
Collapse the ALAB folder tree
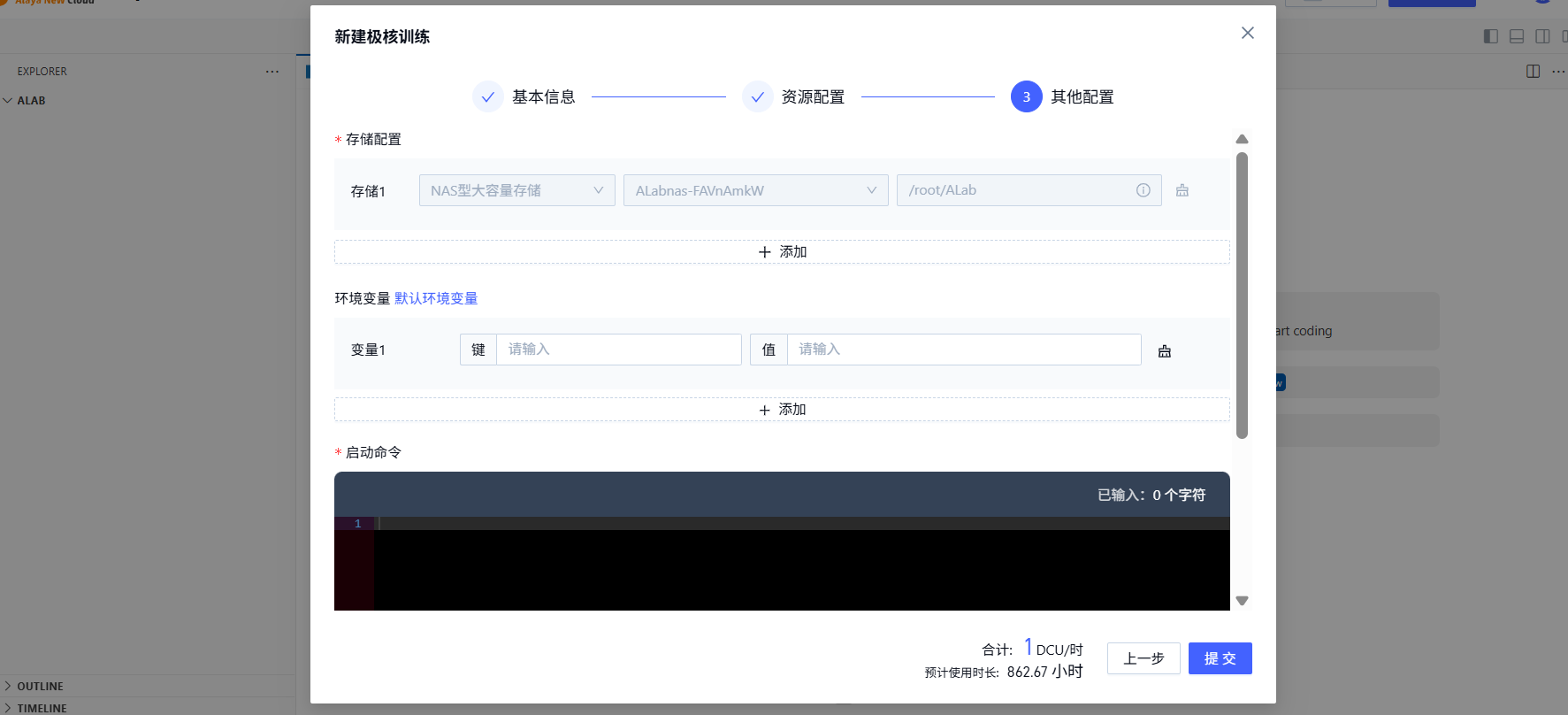pos(31,101)
